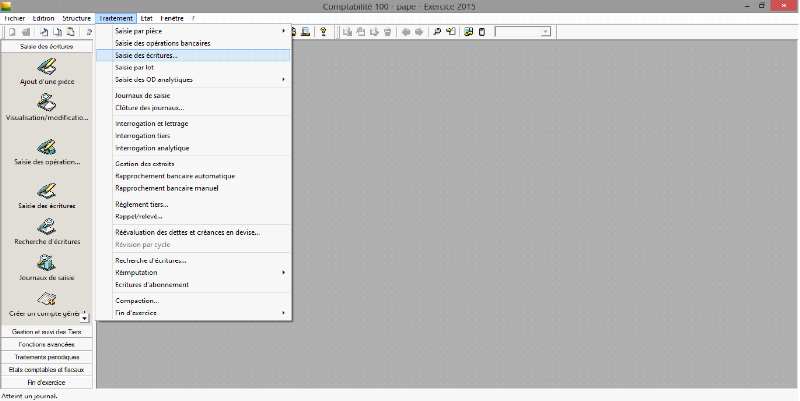This screenshot has width=800, height=401.
Task: Click the open file toolbar icon
Action: point(26,32)
